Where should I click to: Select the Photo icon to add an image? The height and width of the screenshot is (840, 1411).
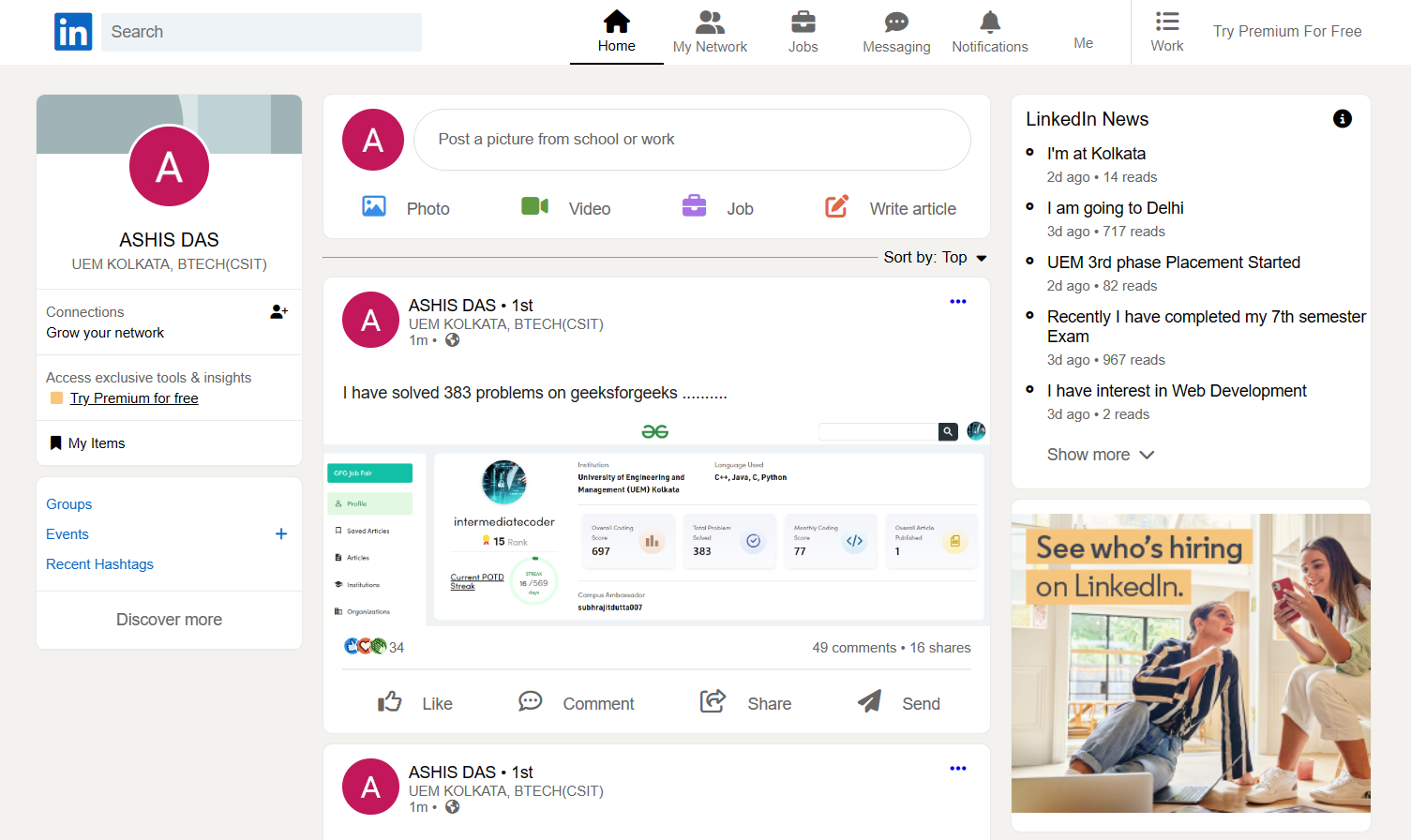click(x=373, y=205)
